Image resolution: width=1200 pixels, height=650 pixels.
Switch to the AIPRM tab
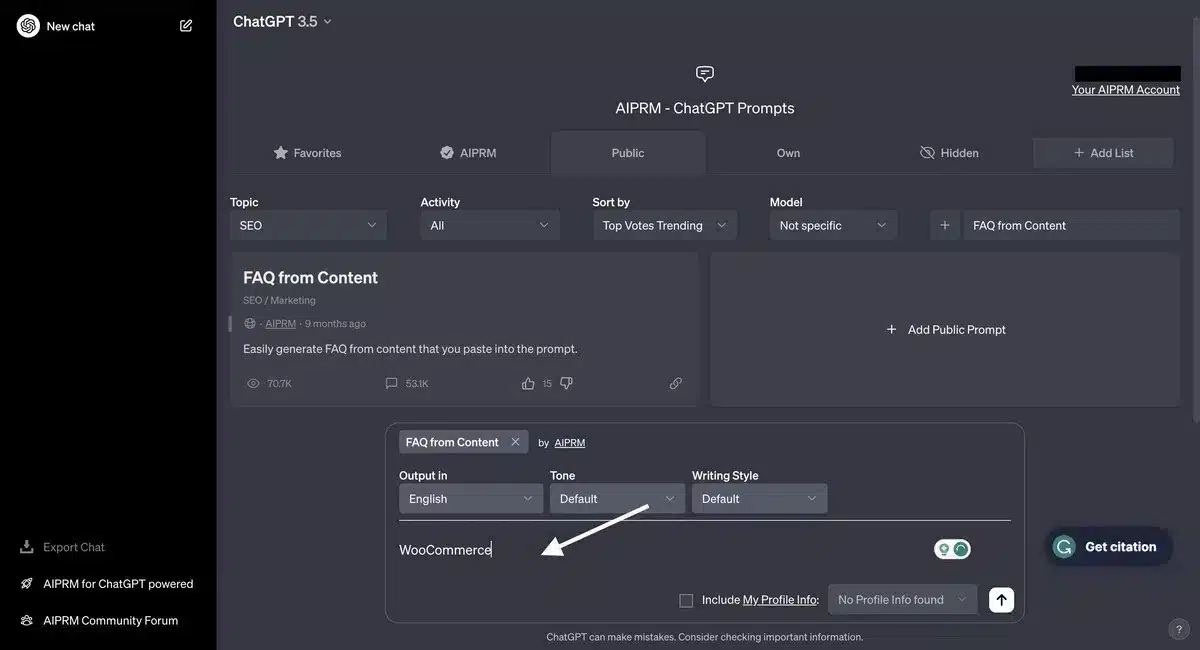click(x=468, y=153)
